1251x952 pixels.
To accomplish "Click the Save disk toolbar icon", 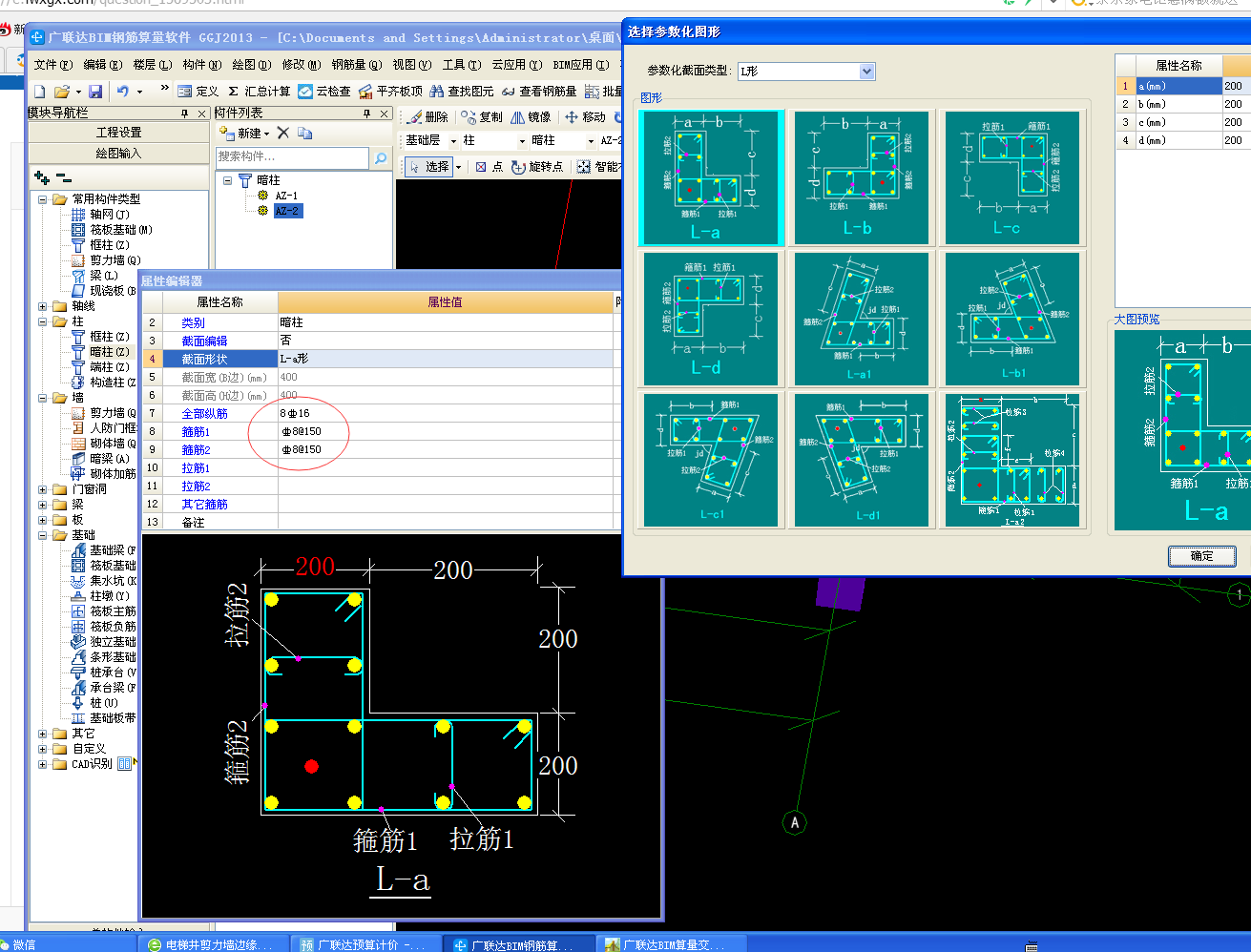I will [x=94, y=92].
